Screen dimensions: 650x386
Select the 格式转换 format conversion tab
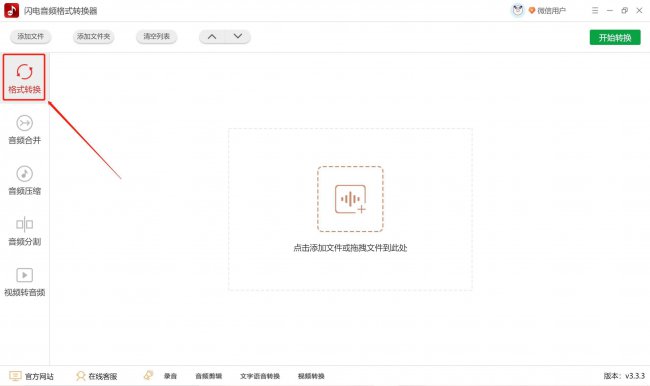pos(24,78)
